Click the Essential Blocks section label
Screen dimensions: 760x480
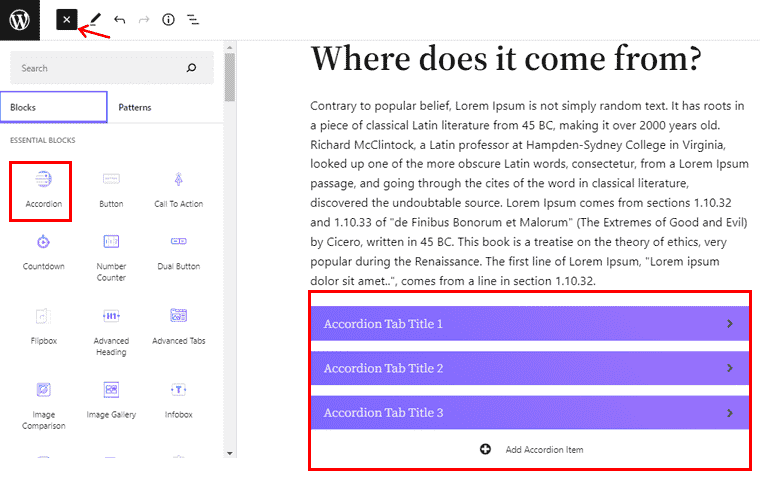pos(43,140)
